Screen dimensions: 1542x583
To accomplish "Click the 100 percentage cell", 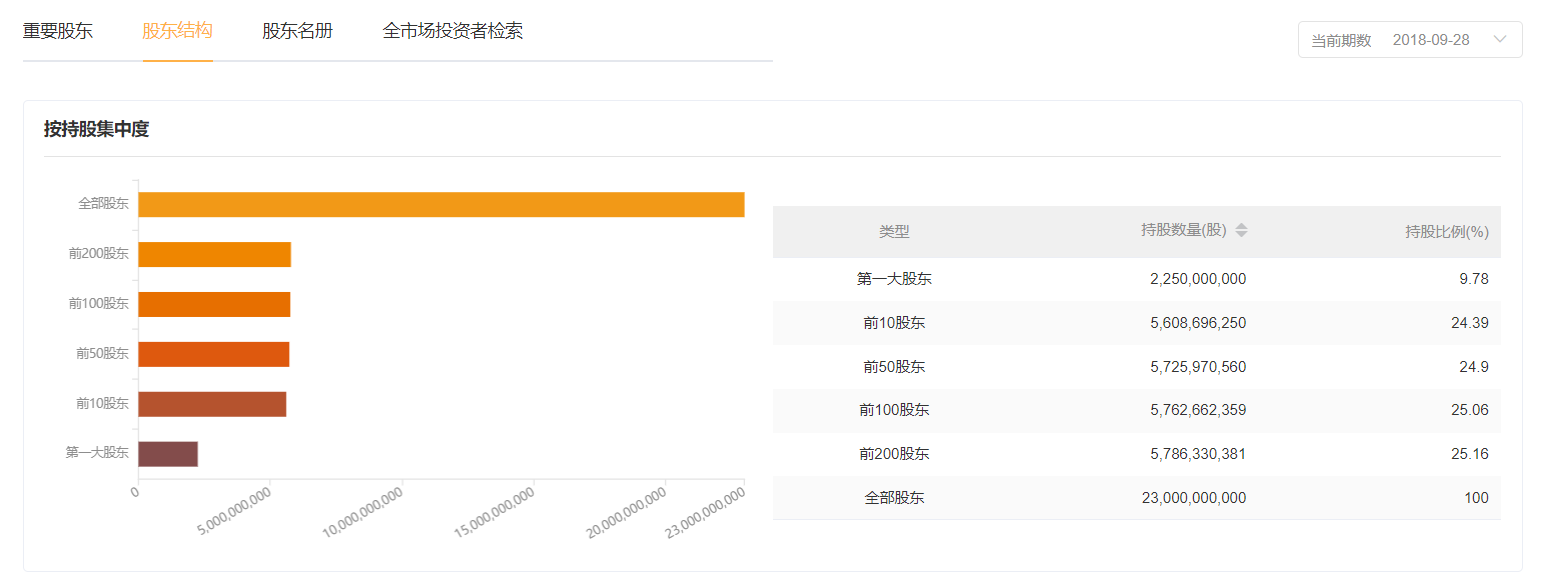I will point(1476,498).
